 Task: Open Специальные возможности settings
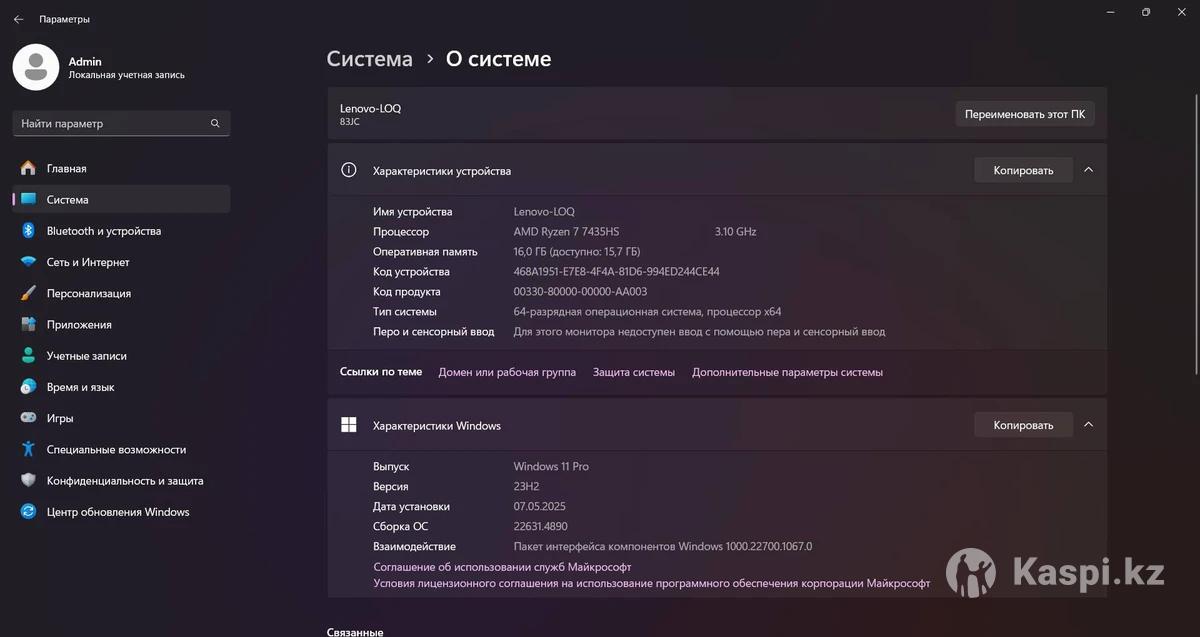(116, 450)
